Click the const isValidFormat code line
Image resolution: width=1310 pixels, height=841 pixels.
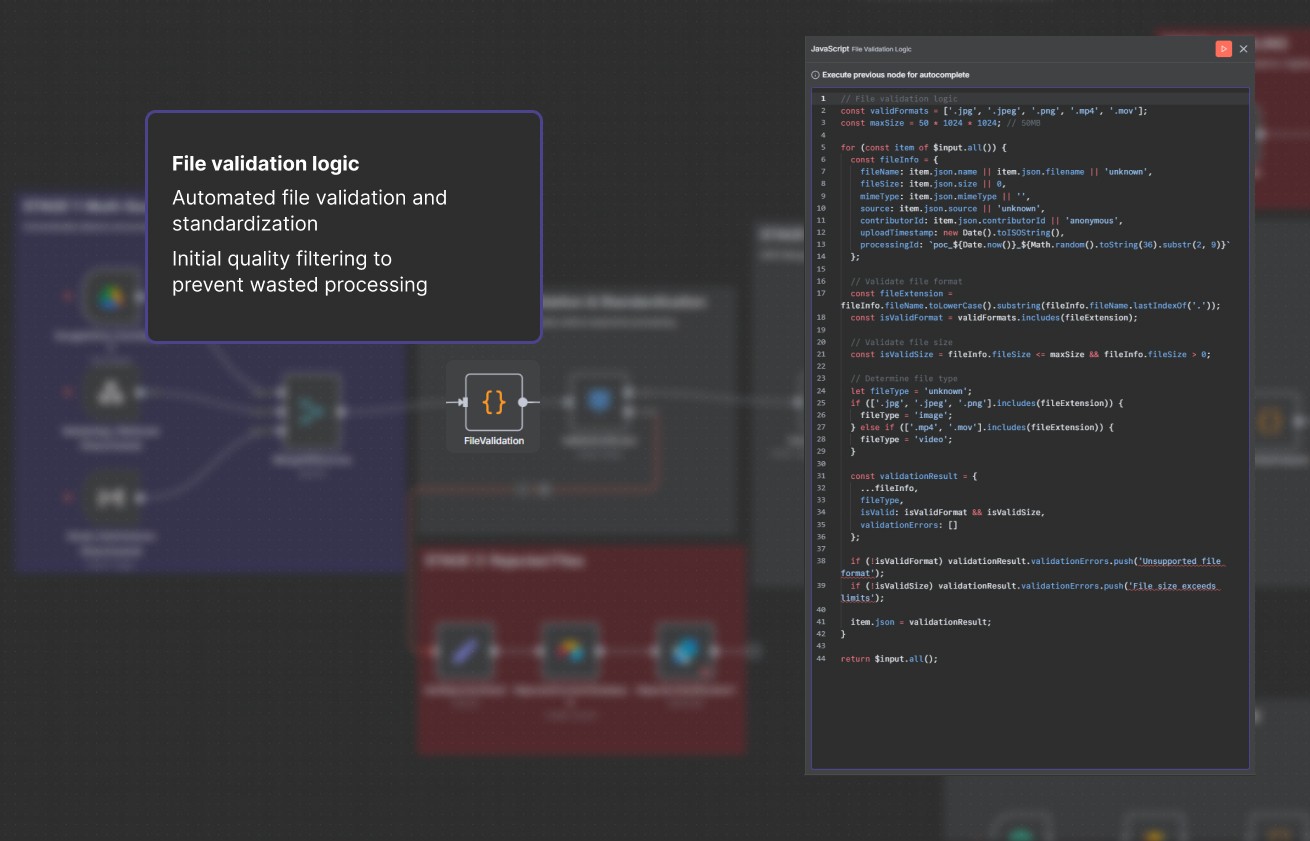pos(994,318)
